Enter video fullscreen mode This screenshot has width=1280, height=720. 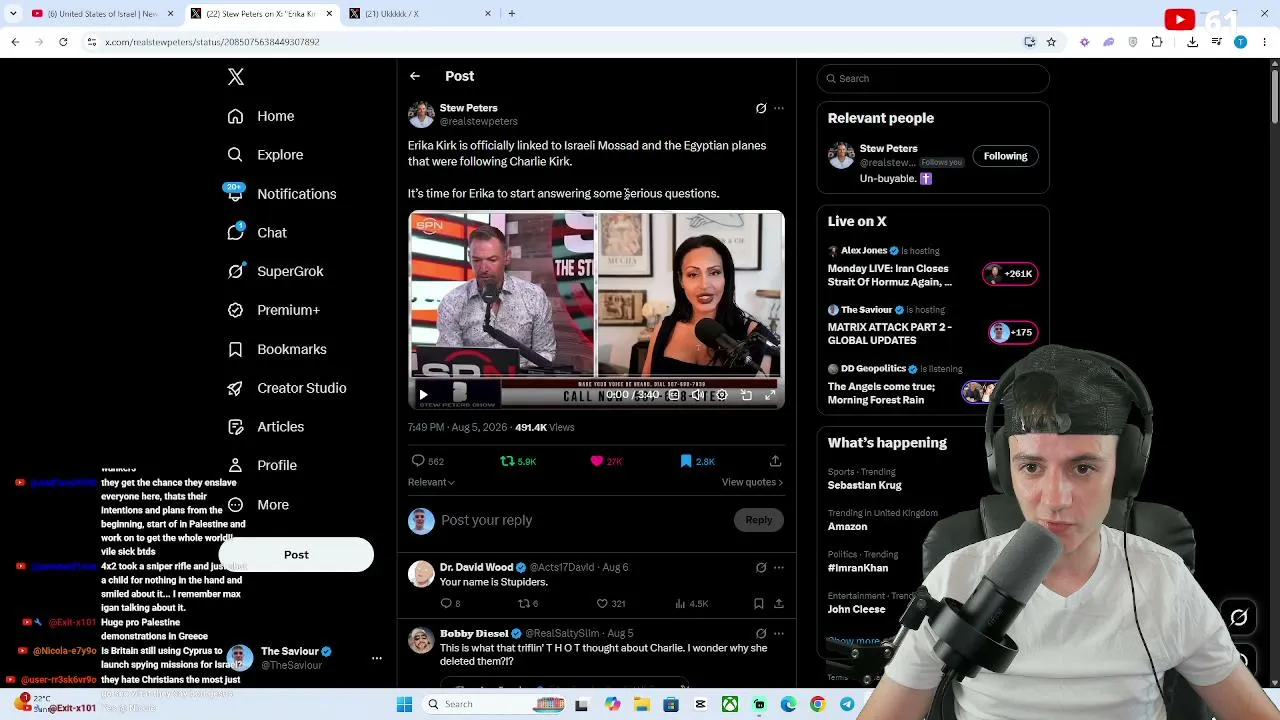click(770, 395)
